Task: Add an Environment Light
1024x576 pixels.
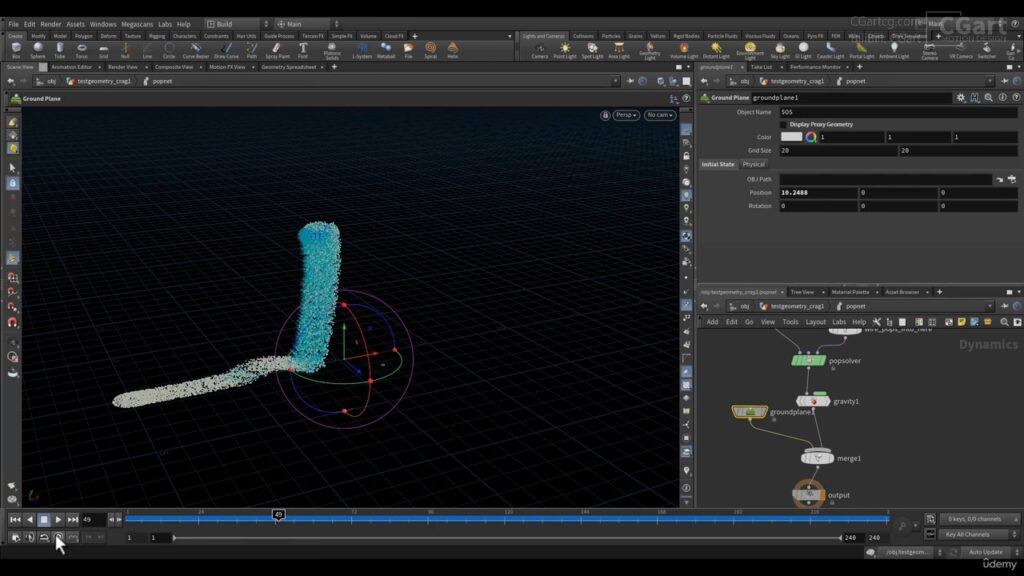Action: (x=750, y=51)
